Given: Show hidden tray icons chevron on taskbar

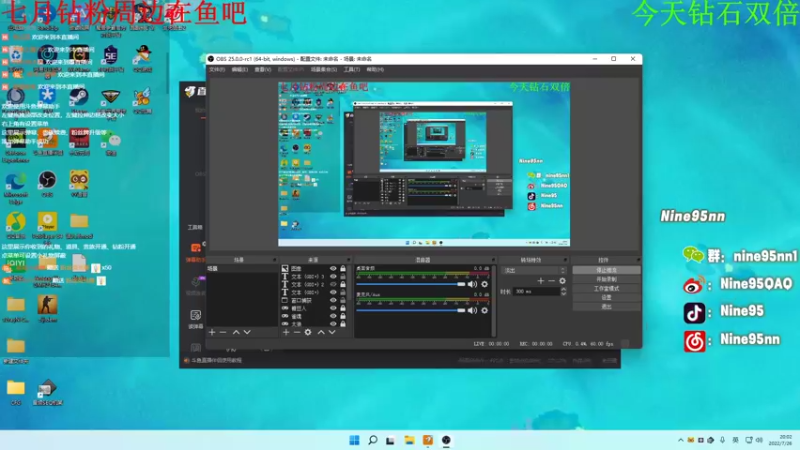Looking at the screenshot, I should 681,440.
